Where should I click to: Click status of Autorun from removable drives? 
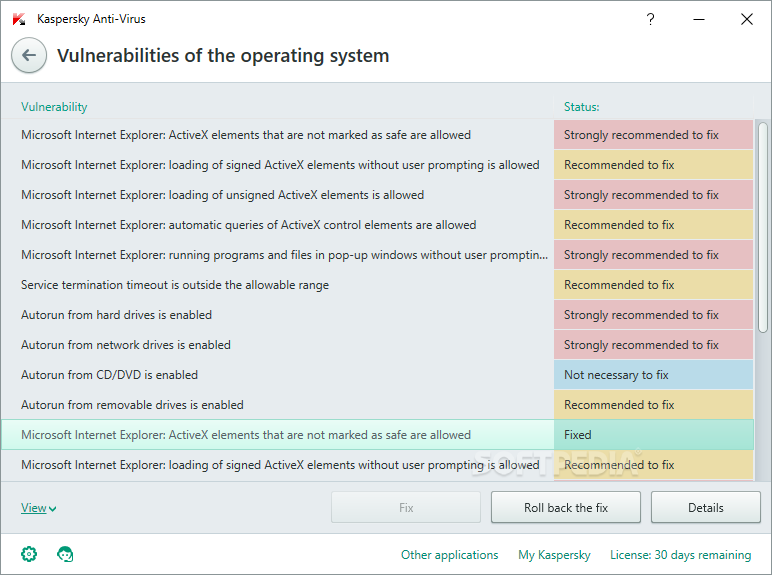tap(654, 405)
